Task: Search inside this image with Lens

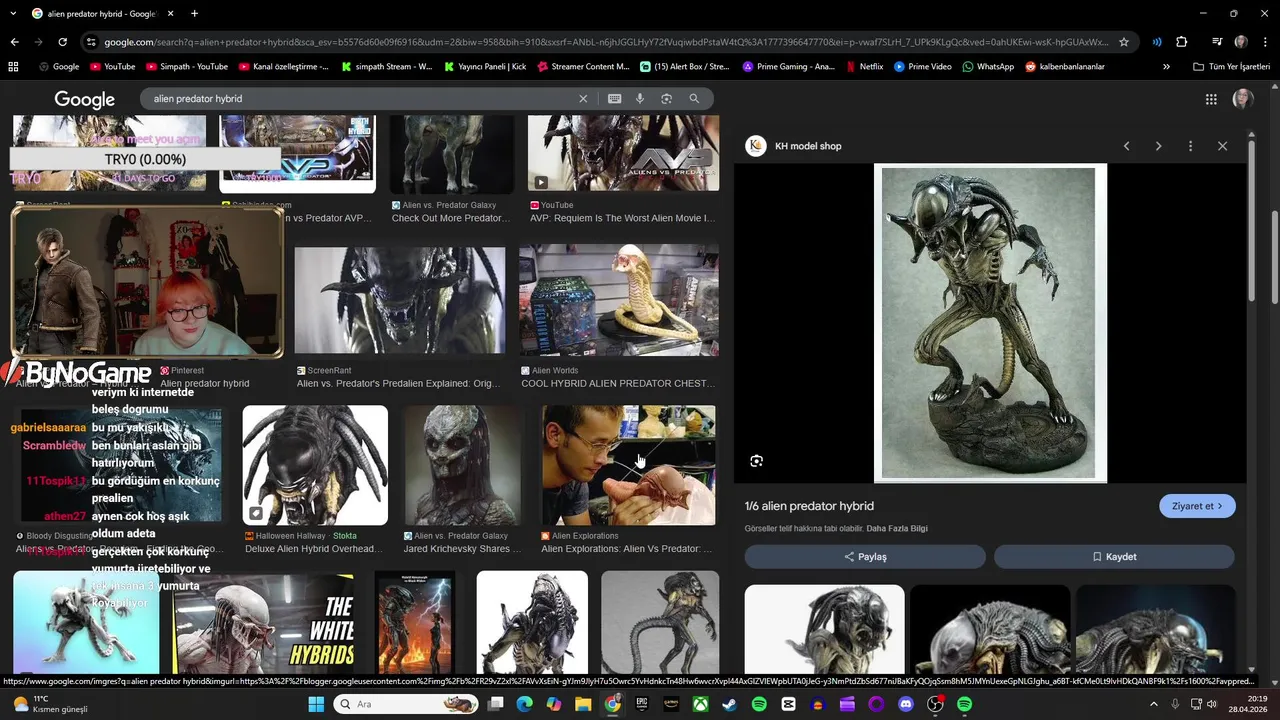Action: 756,461
